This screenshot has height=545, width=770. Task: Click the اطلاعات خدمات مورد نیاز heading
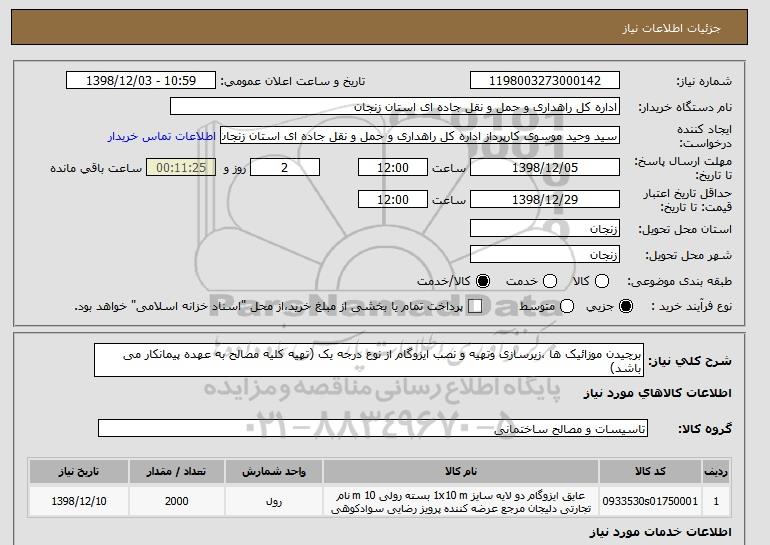(660, 532)
